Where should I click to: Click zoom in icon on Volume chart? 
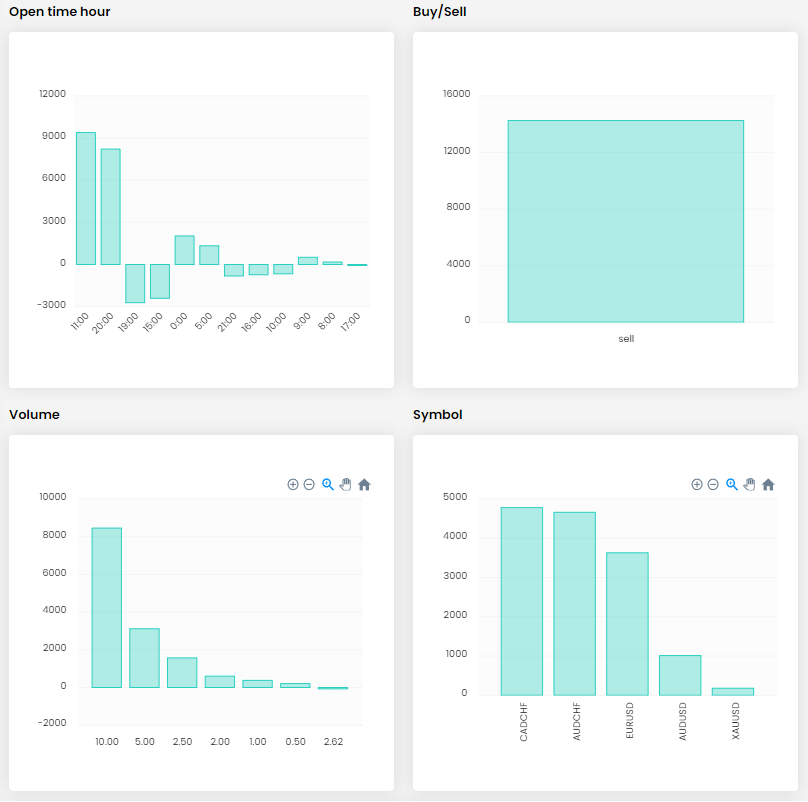(x=293, y=484)
